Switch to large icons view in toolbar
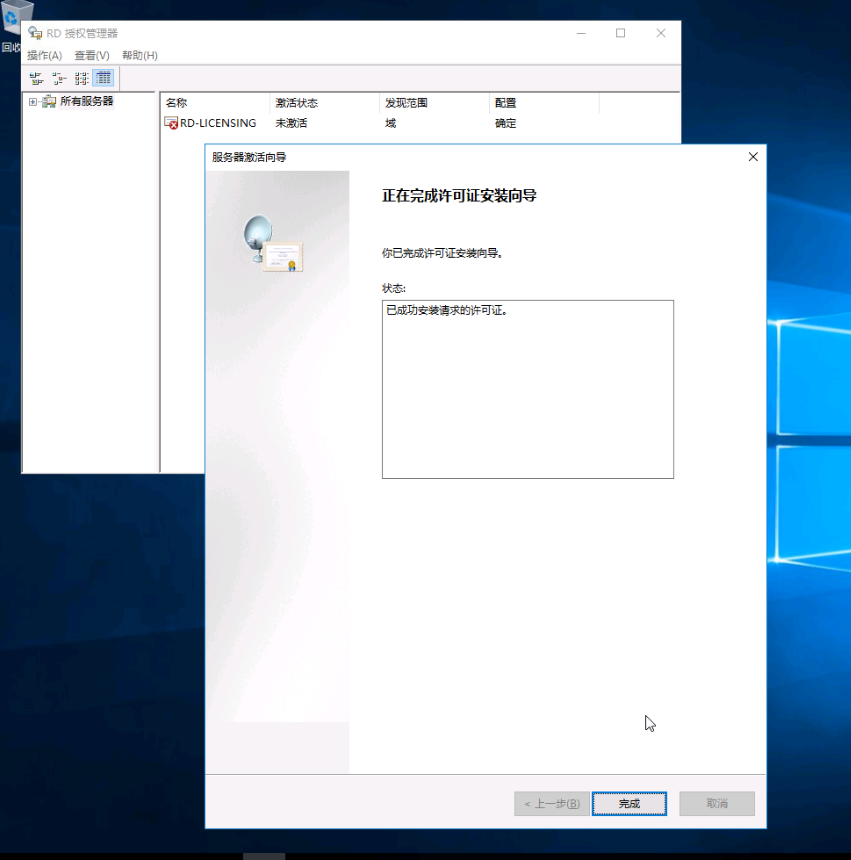 (x=36, y=78)
